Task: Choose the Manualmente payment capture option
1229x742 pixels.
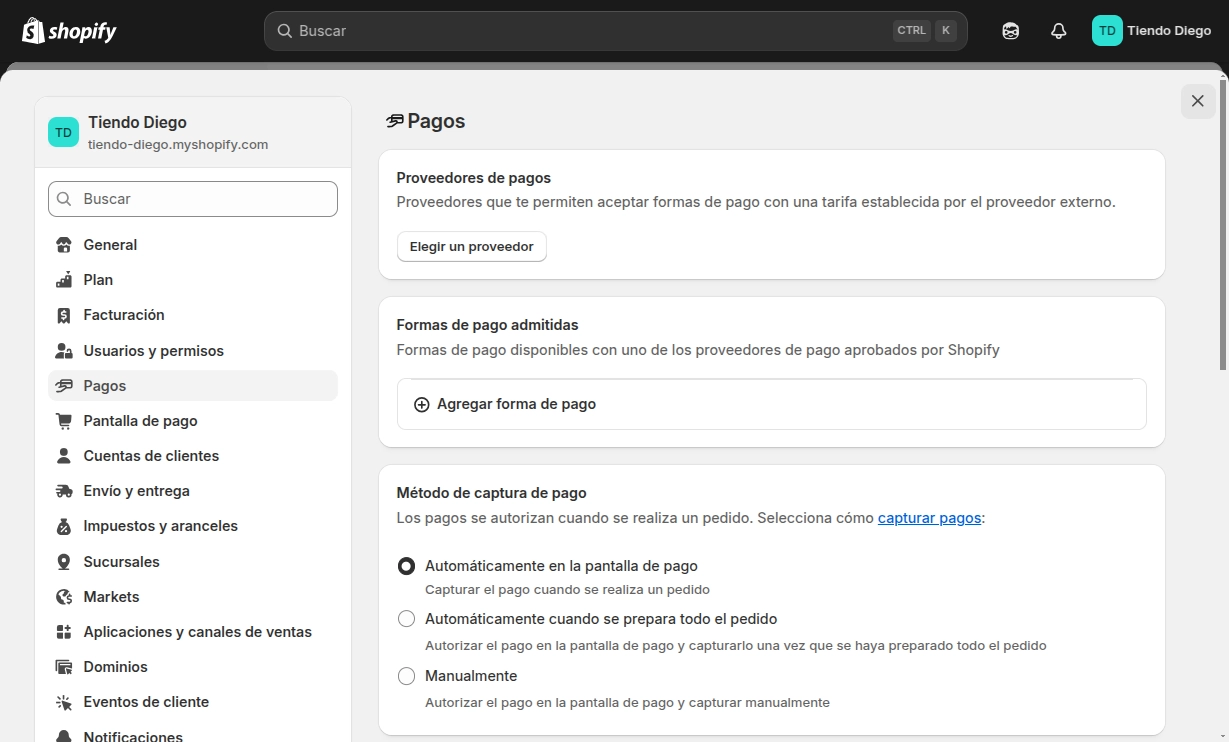Action: point(406,675)
